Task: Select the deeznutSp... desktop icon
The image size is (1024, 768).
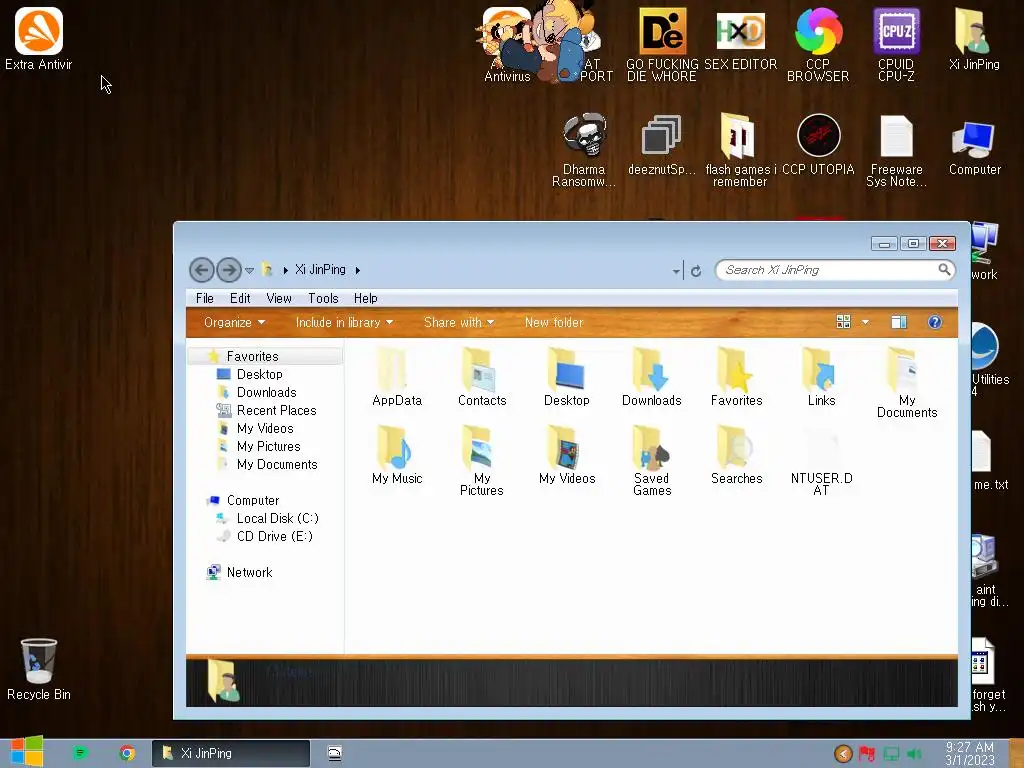Action: [662, 144]
